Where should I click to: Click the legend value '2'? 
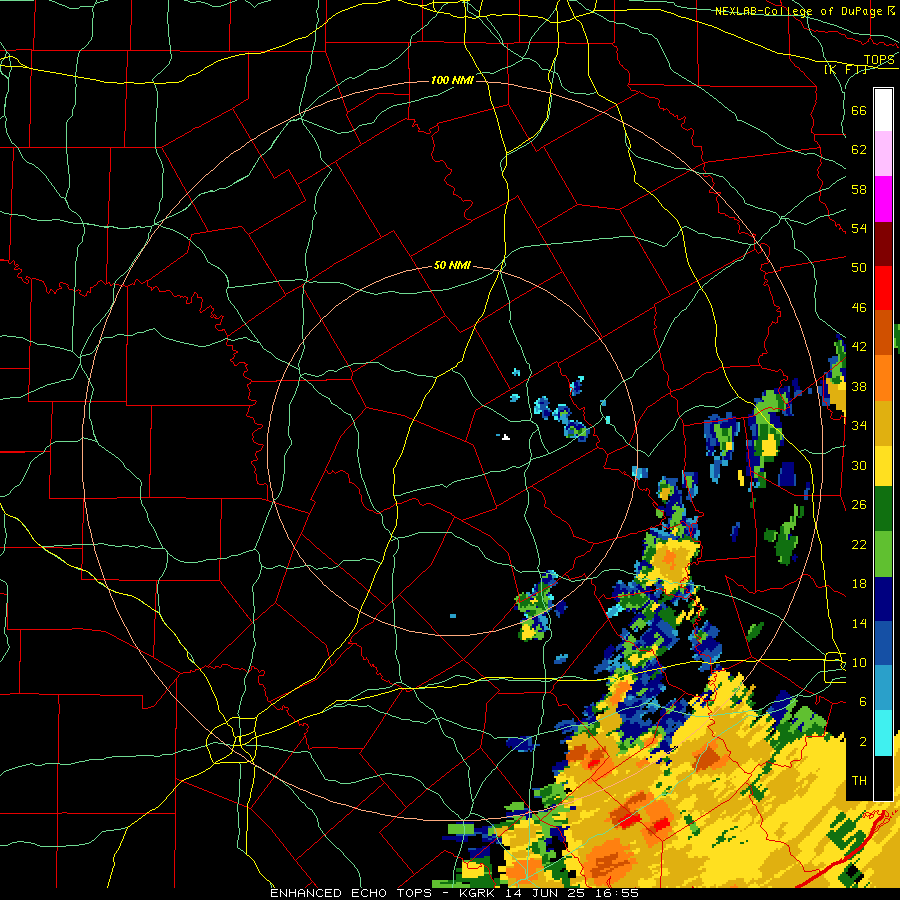click(863, 741)
